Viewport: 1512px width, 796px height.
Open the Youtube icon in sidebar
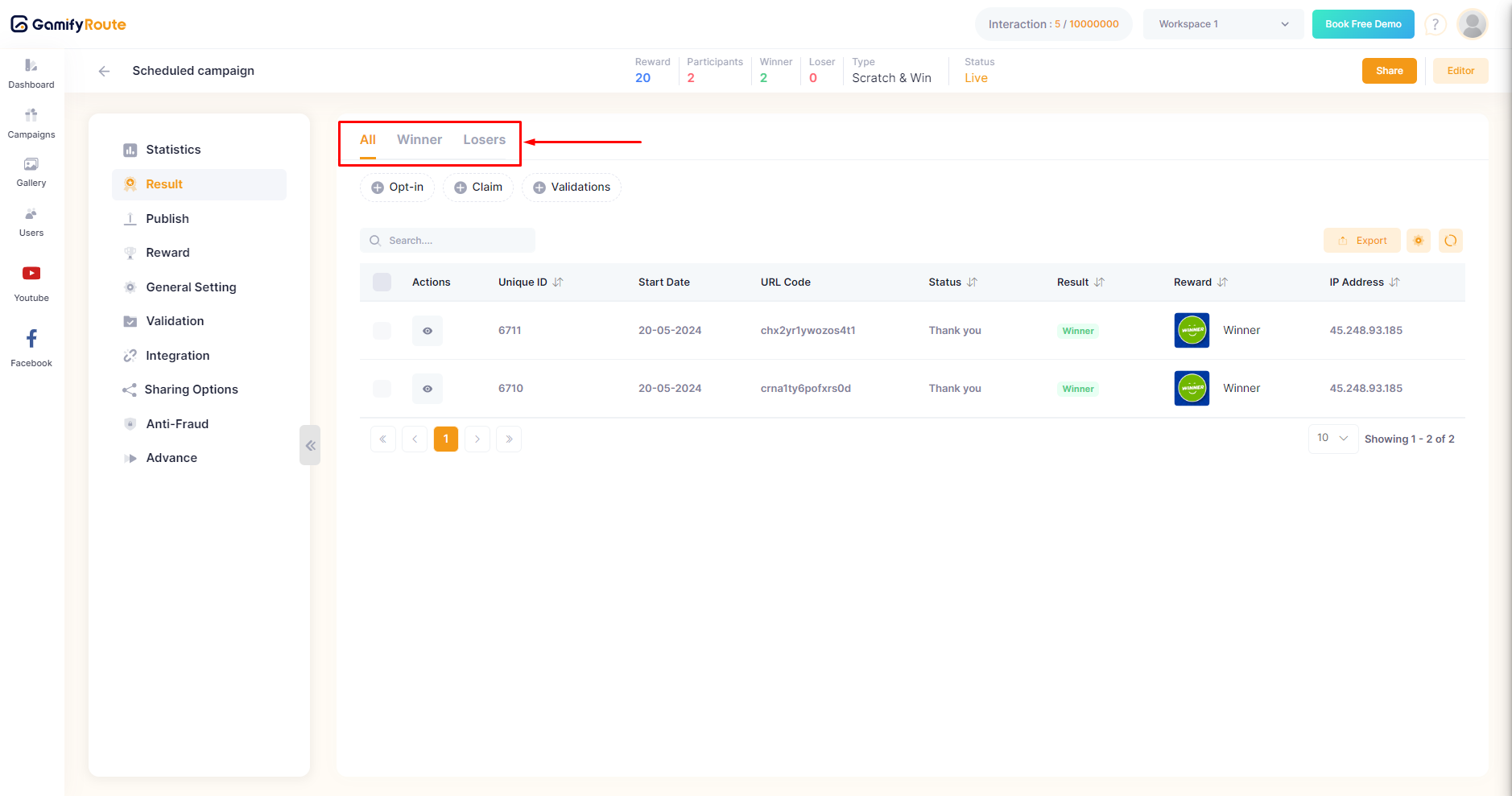tap(31, 274)
